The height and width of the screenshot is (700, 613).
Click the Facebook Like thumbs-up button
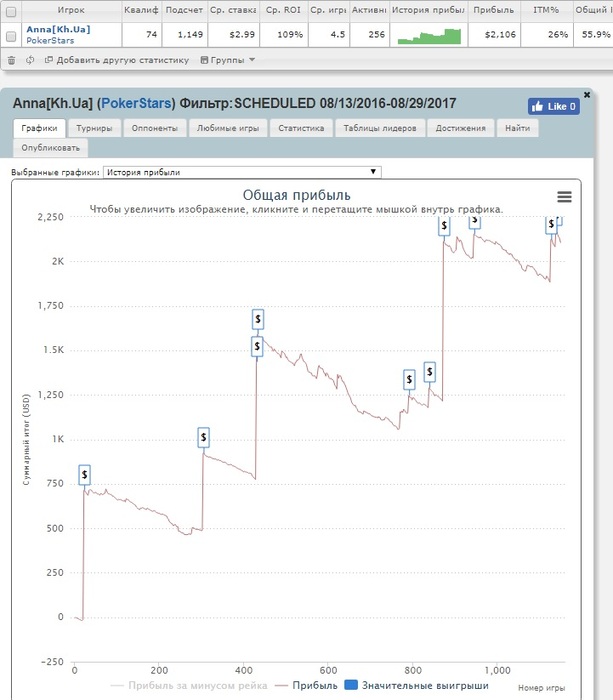pyautogui.click(x=554, y=106)
